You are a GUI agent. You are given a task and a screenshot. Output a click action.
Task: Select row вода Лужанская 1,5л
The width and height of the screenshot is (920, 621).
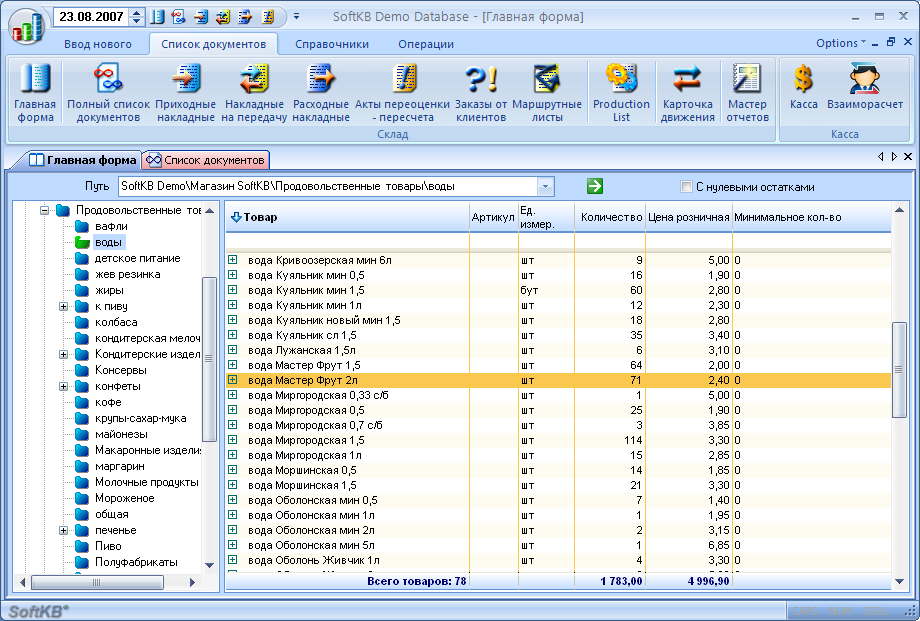[558, 350]
